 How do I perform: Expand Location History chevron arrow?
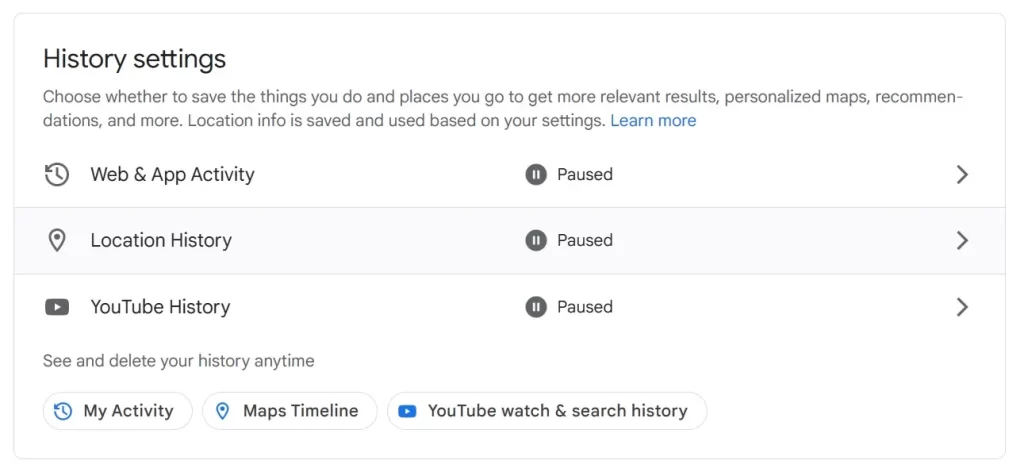(x=962, y=241)
